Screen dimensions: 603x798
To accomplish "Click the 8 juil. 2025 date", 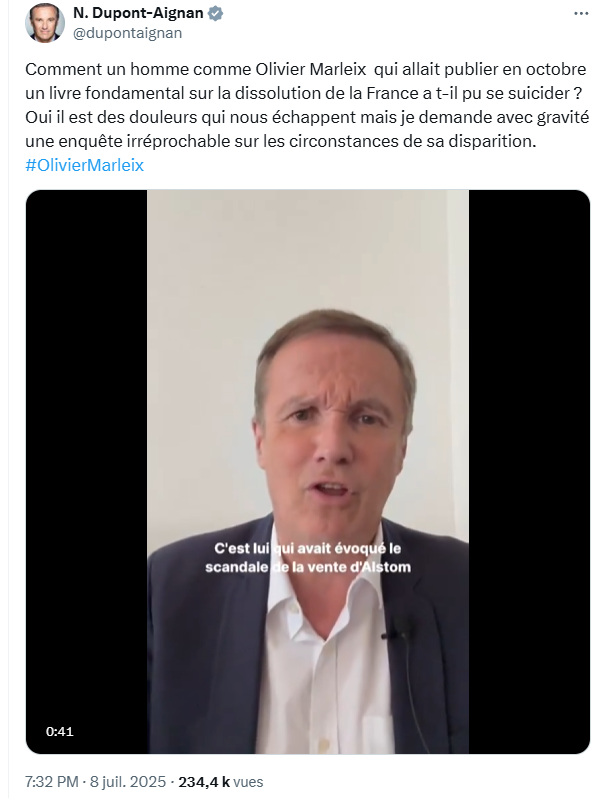I will click(x=128, y=782).
